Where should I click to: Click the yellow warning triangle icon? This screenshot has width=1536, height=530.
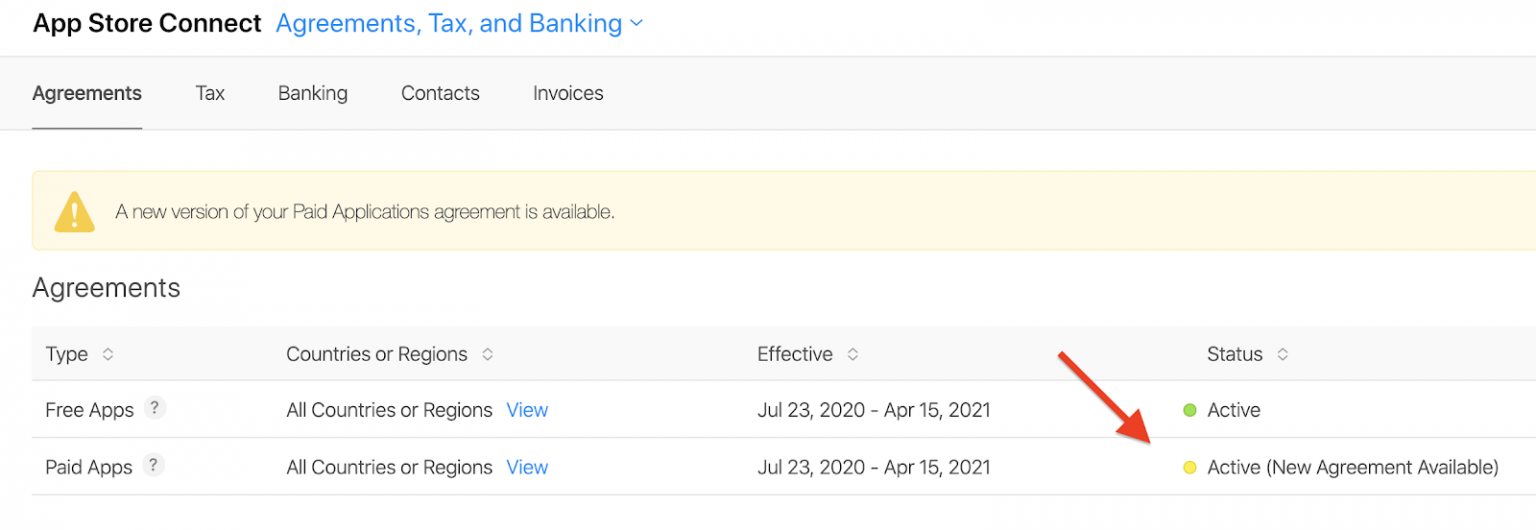click(74, 212)
